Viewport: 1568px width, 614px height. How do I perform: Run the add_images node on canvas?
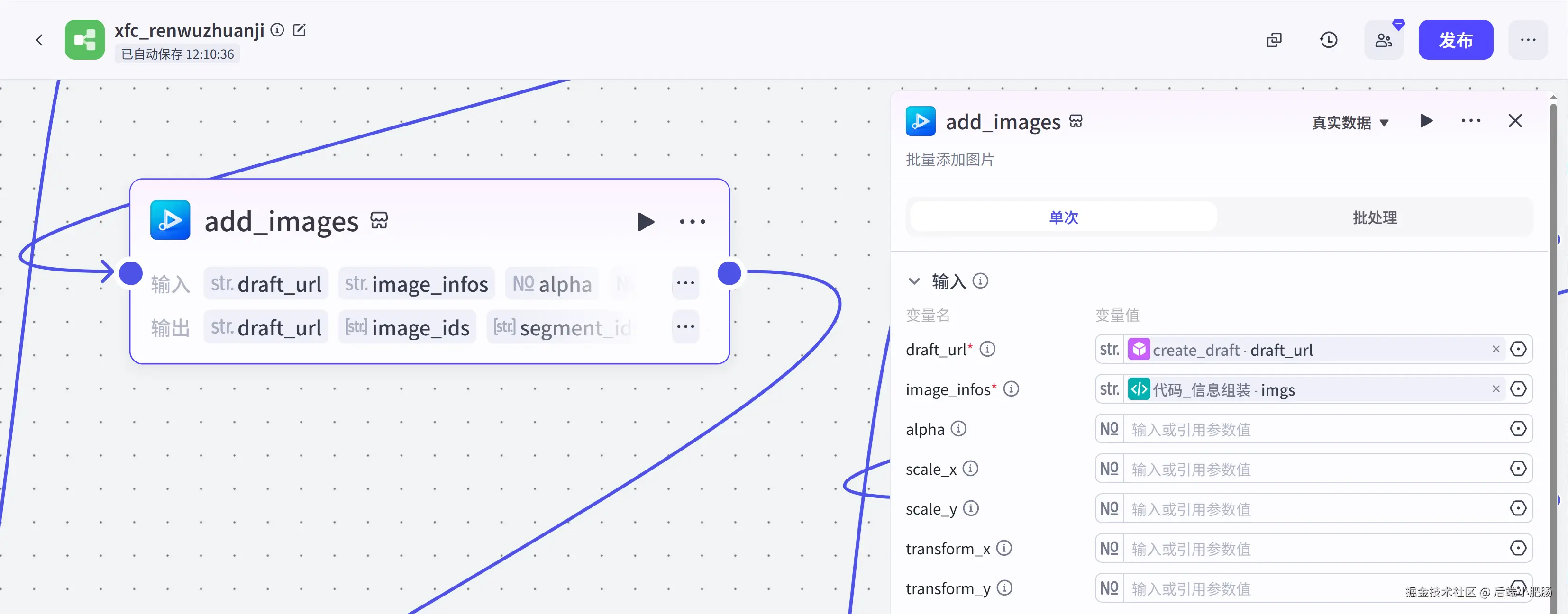(x=645, y=222)
